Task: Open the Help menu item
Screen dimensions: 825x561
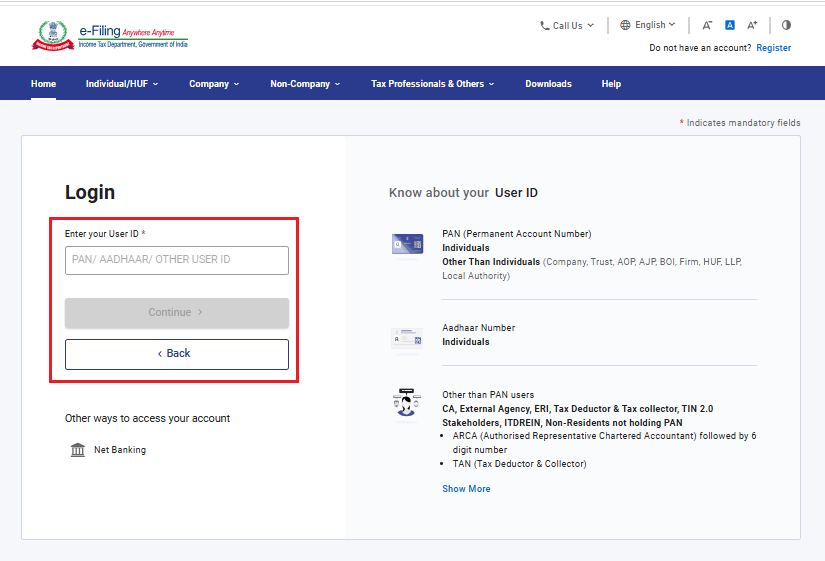Action: [611, 84]
